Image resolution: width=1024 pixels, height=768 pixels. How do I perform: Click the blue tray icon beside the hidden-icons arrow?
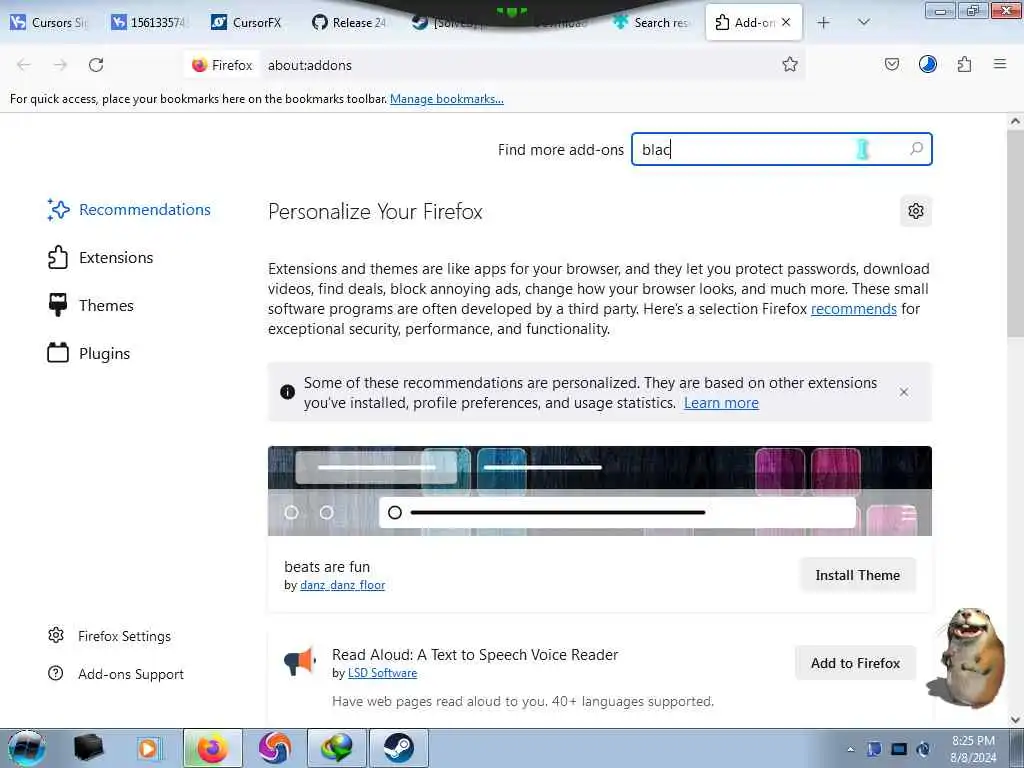click(x=874, y=749)
